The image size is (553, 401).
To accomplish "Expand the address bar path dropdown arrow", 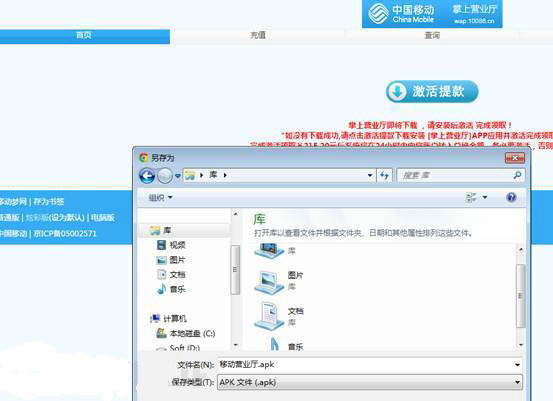I will 370,175.
